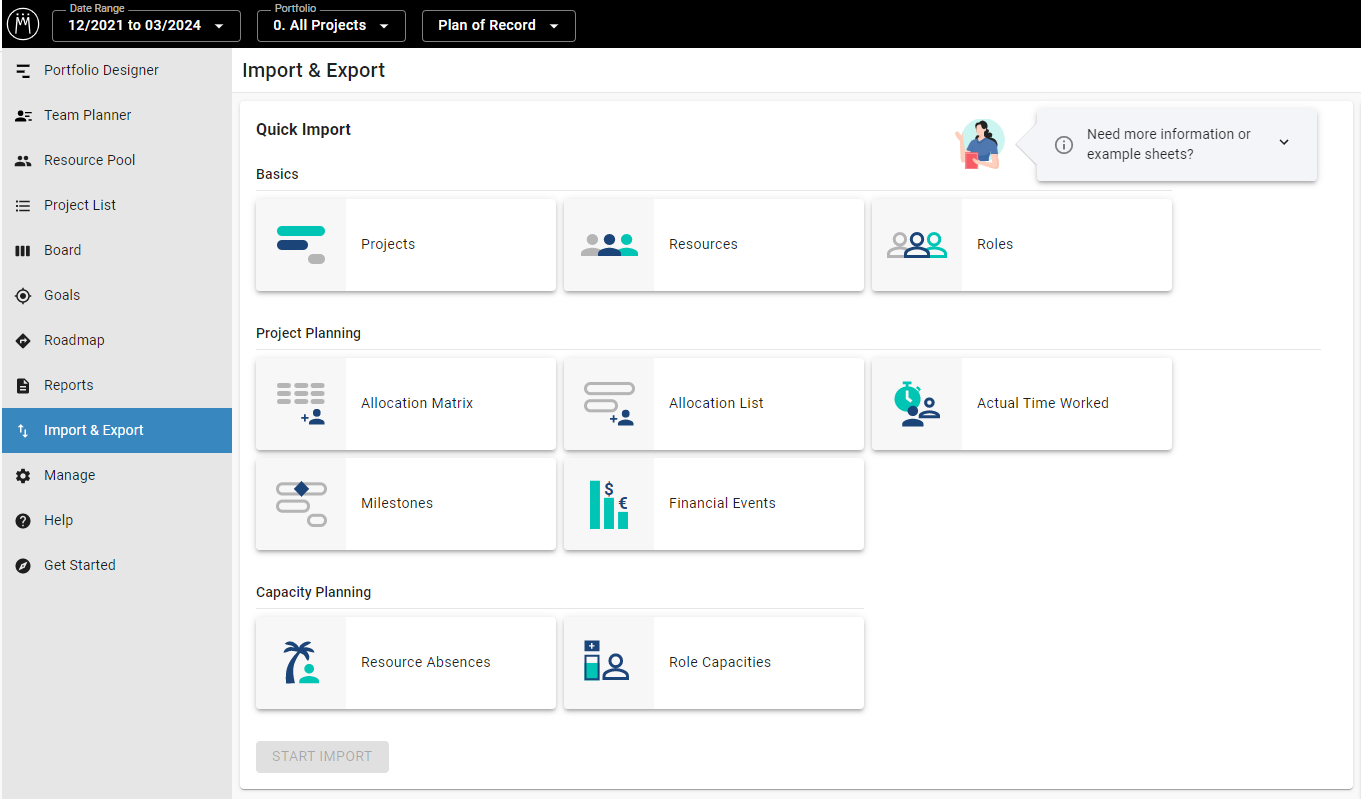Click the Help question mark icon
1361x799 pixels.
point(23,521)
